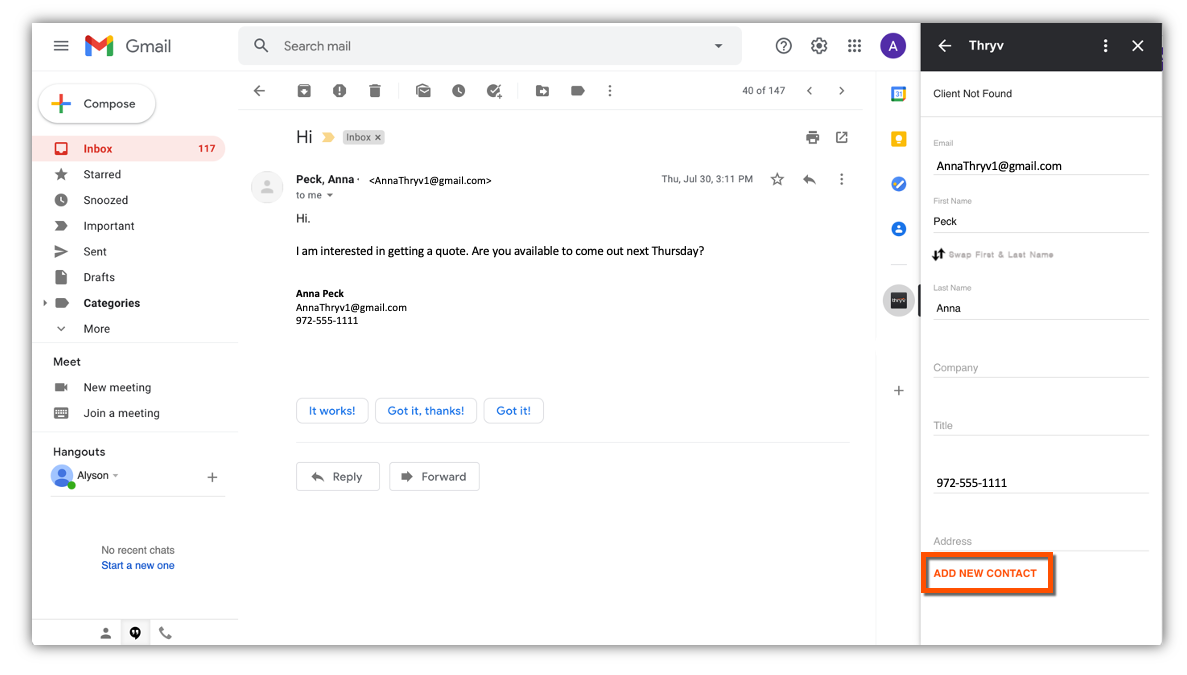Start a new Hangouts chat plus
Screen dimensions: 1187x675
tap(212, 477)
